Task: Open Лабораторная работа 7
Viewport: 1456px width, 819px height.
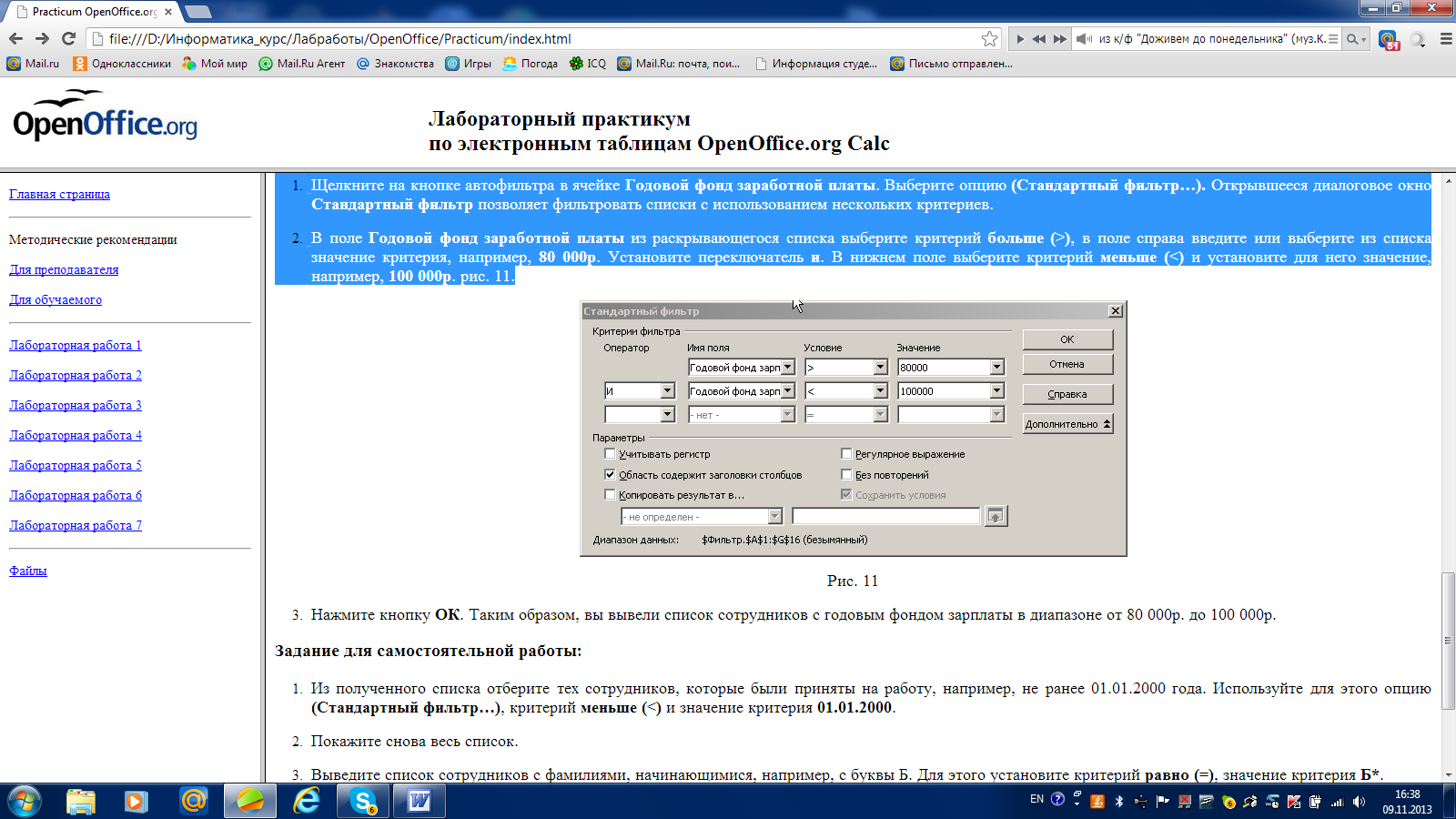Action: click(76, 525)
